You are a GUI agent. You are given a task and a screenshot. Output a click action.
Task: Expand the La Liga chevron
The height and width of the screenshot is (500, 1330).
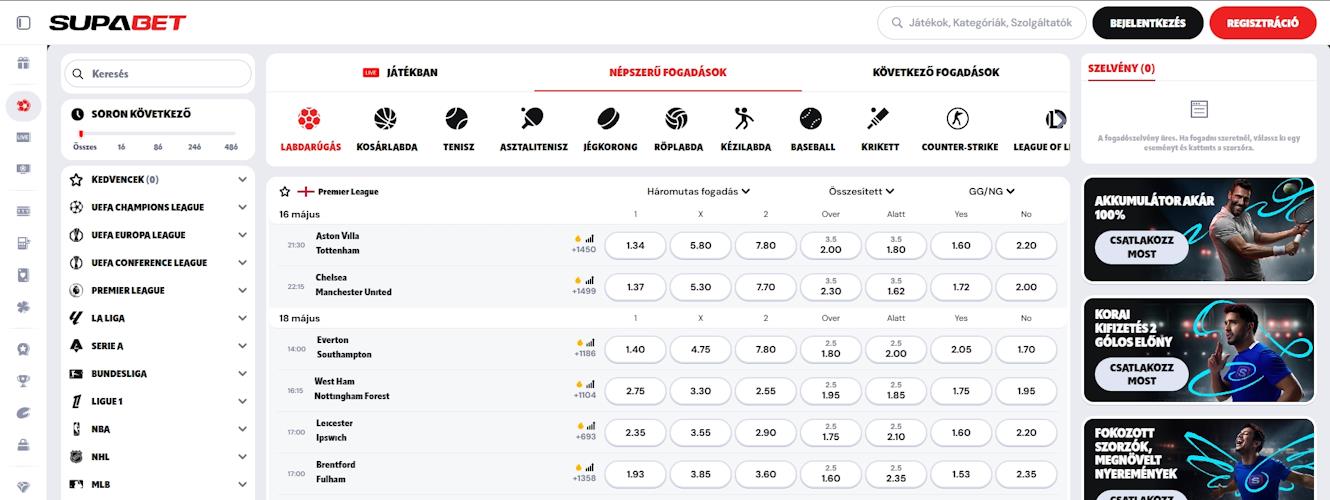242,318
